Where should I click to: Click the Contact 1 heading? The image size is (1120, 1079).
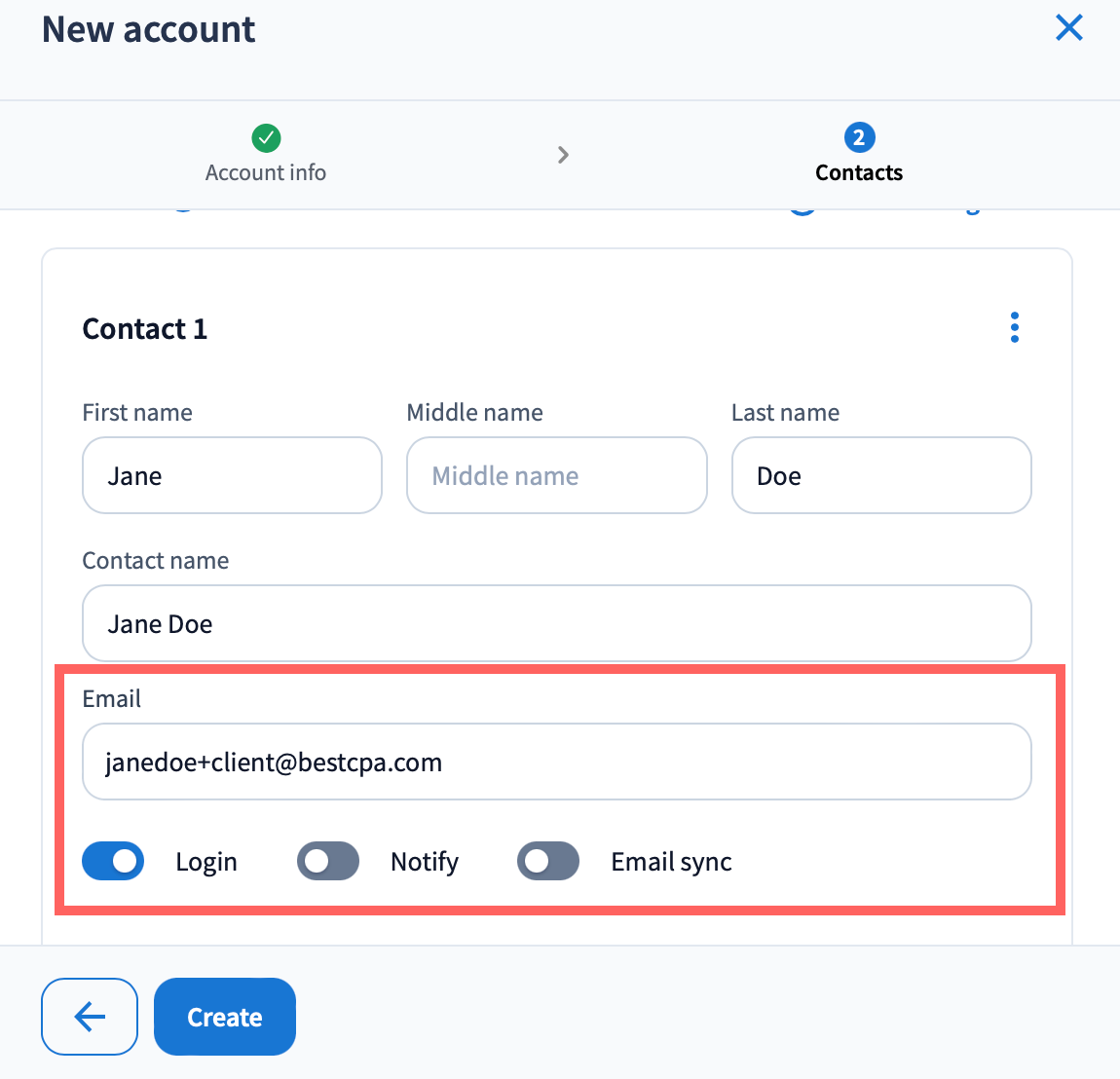coord(145,329)
